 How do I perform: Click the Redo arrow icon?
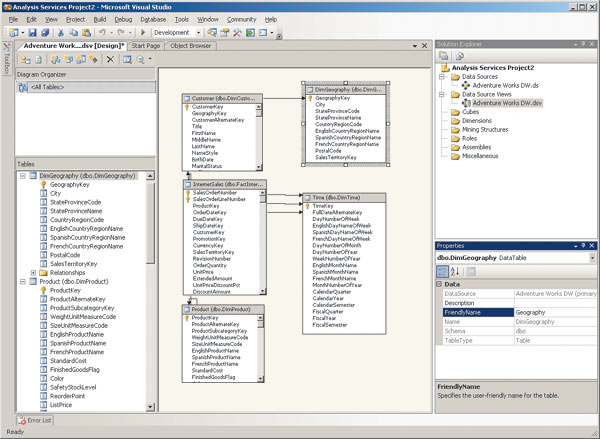pos(121,33)
